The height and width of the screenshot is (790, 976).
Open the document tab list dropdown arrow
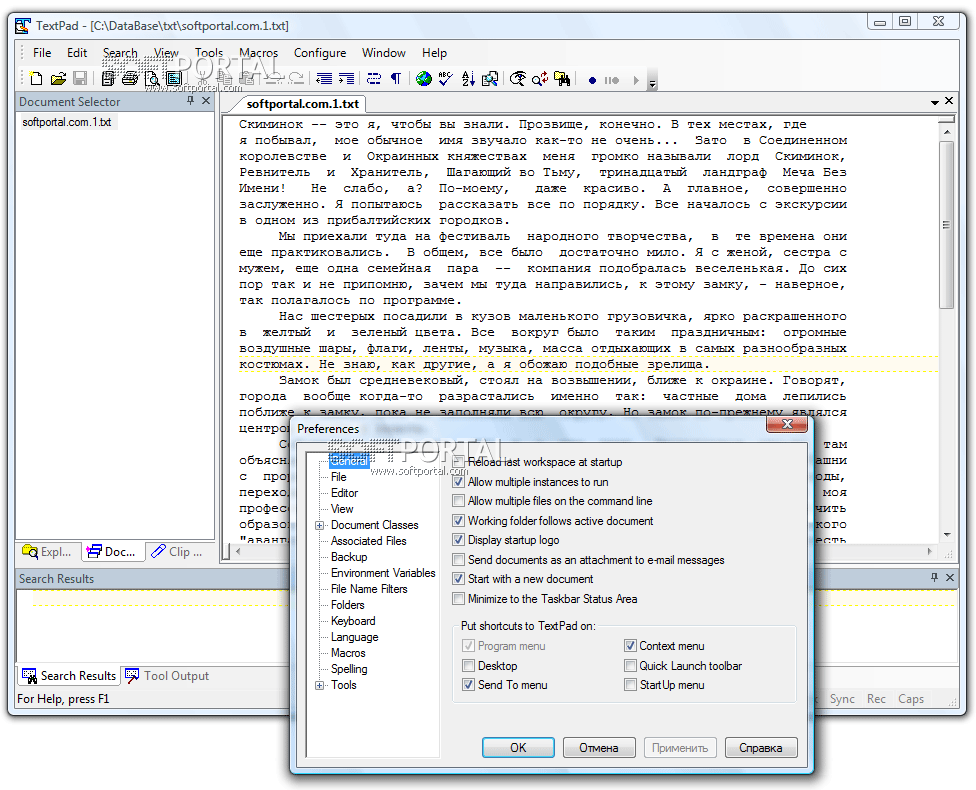pos(935,101)
